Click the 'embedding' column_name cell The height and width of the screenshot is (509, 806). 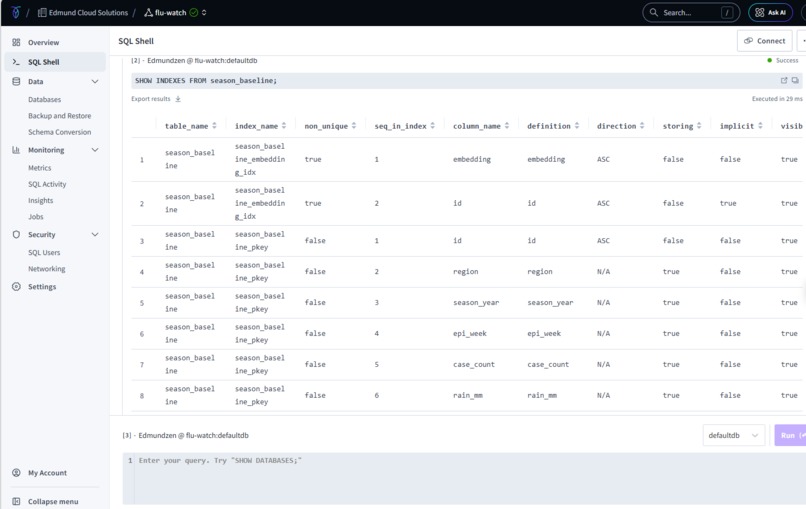472,159
